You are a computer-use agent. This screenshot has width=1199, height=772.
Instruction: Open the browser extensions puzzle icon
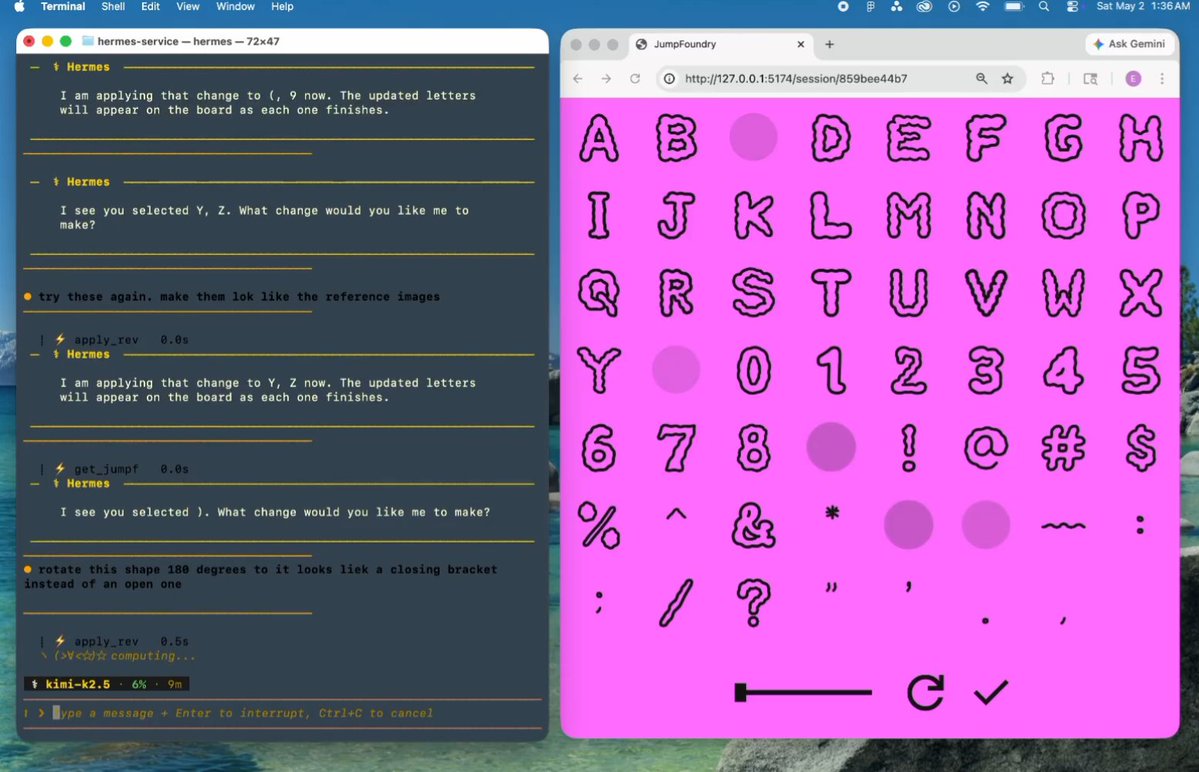tap(1048, 79)
